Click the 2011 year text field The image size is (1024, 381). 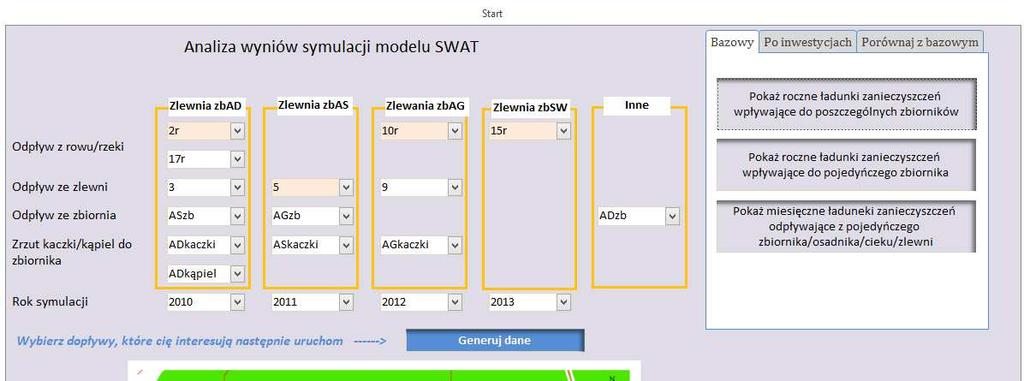306,302
